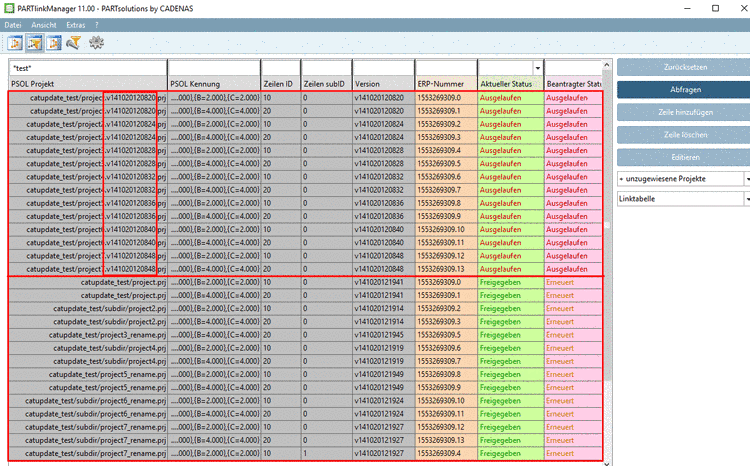This screenshot has width=750, height=466.
Task: Click the filter field above PSOL Kennung
Action: pos(214,68)
